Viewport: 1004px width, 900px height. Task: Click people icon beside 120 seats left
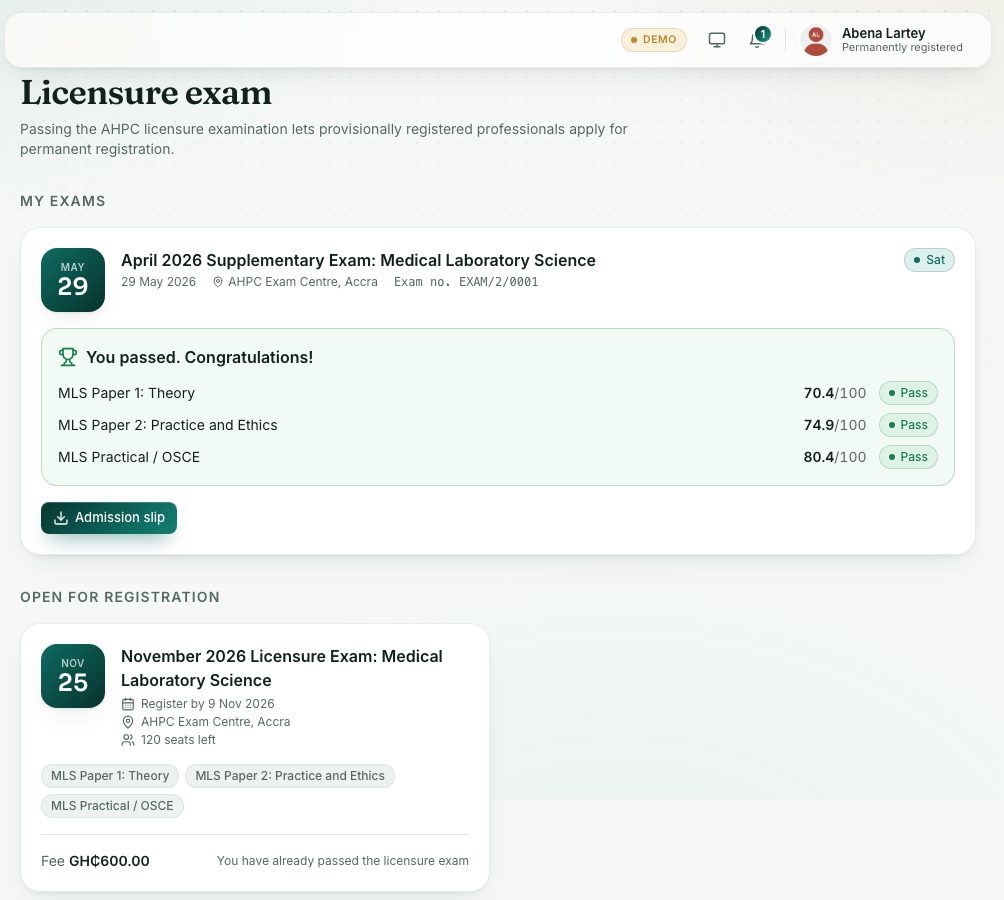(128, 740)
